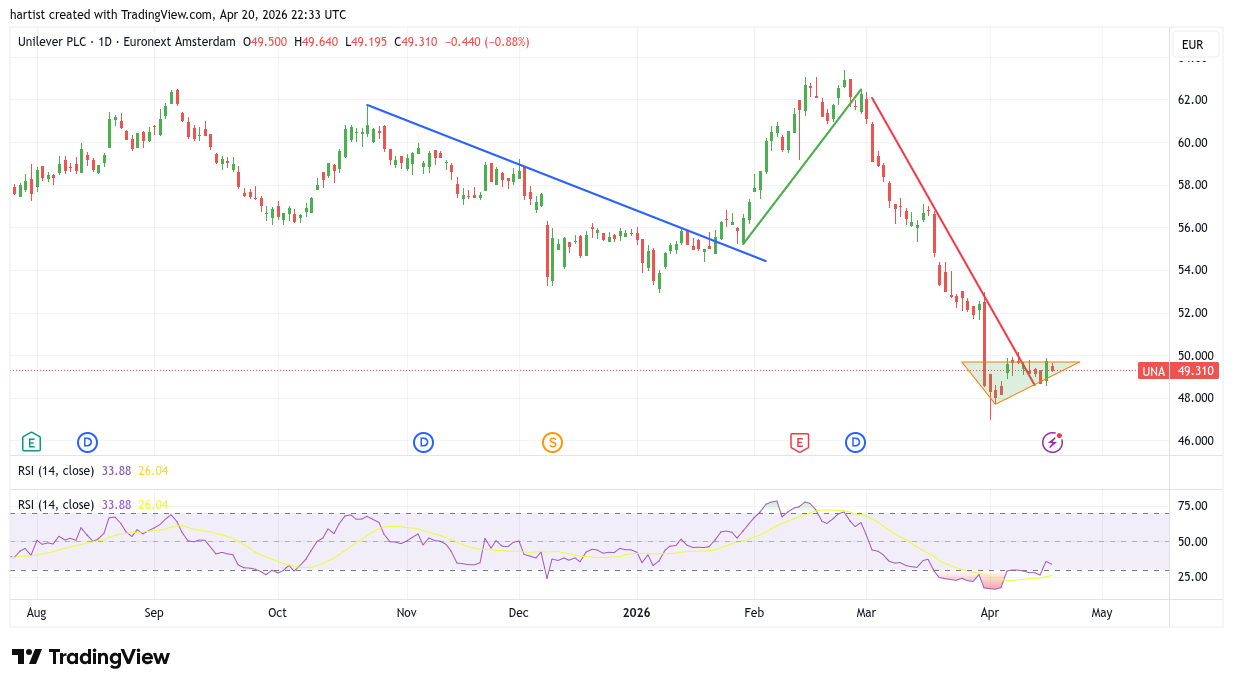
Task: Click the 2026 label on time axis
Action: (x=635, y=612)
